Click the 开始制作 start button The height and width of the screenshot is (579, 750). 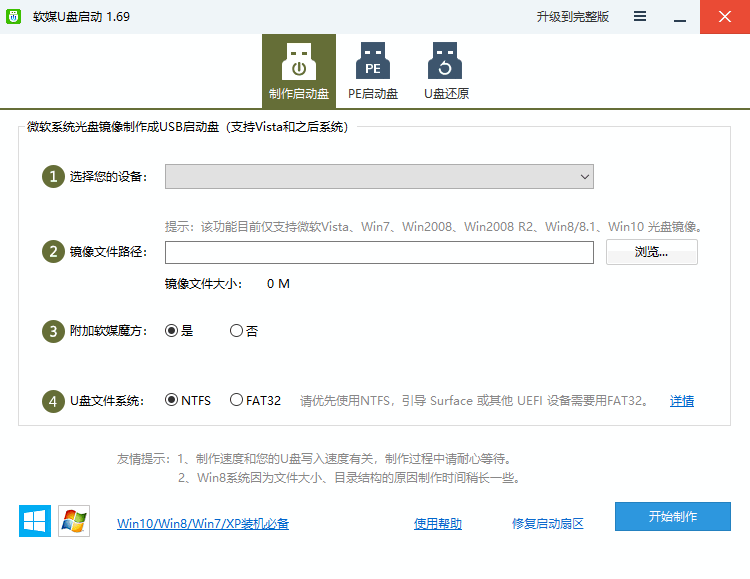(x=673, y=516)
